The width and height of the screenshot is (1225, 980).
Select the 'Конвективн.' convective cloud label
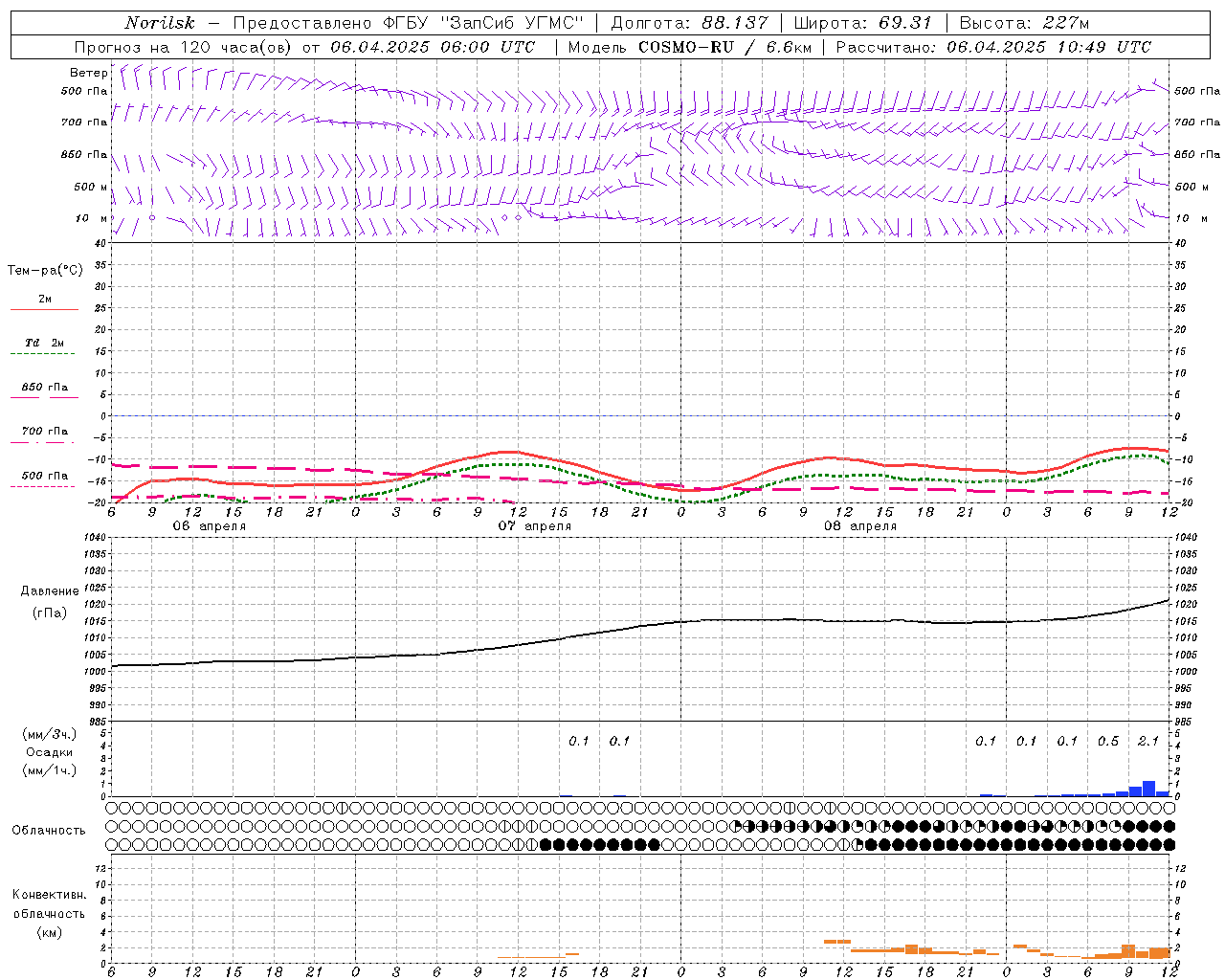click(49, 895)
